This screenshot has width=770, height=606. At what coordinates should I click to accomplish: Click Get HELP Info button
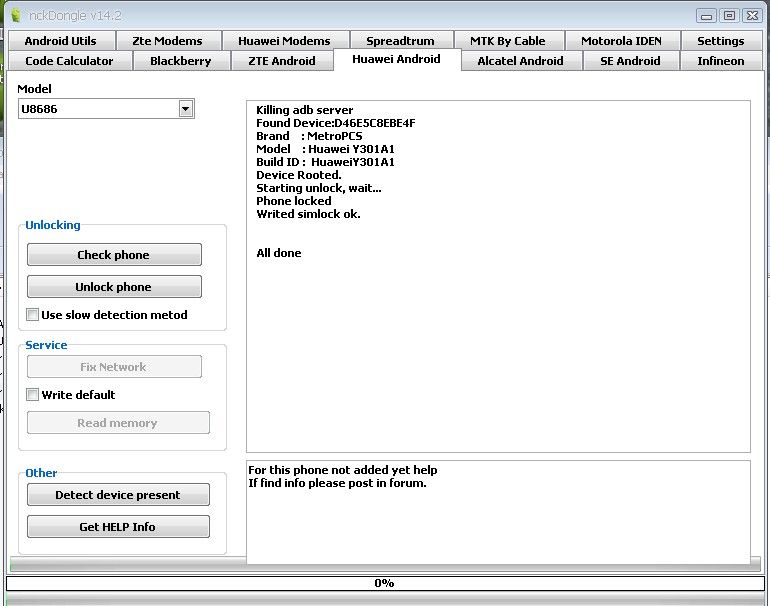(118, 527)
